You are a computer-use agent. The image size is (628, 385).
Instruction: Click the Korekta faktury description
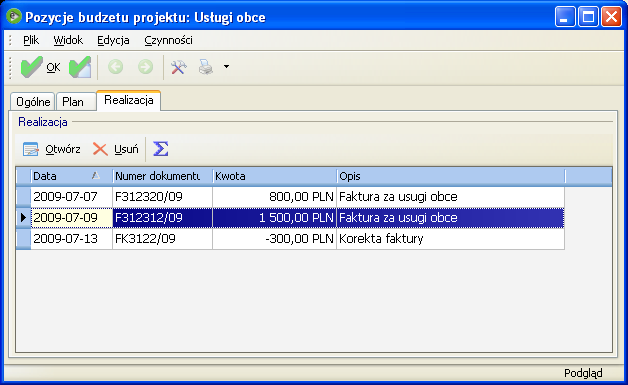point(451,238)
